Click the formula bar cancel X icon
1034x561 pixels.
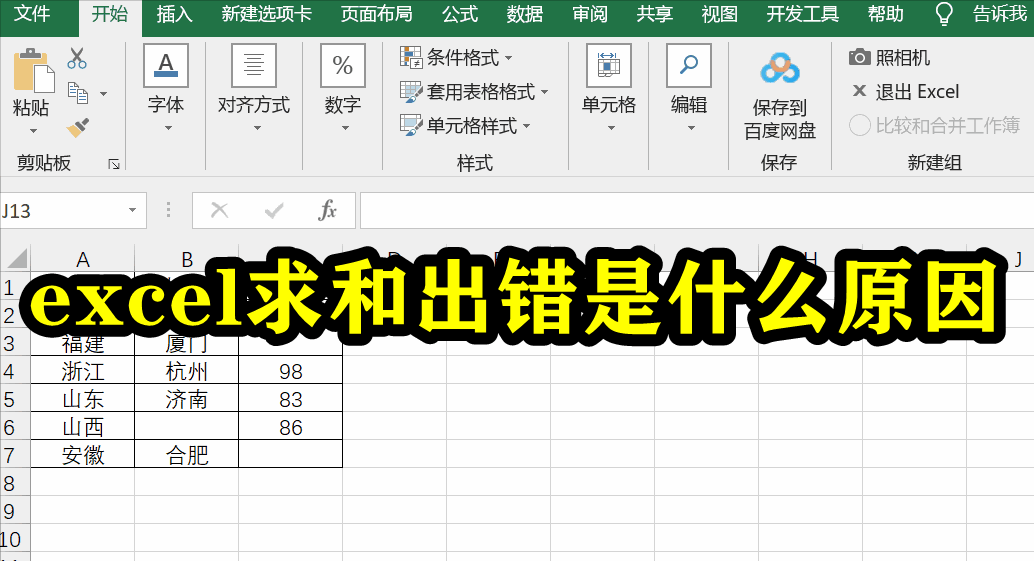click(219, 211)
